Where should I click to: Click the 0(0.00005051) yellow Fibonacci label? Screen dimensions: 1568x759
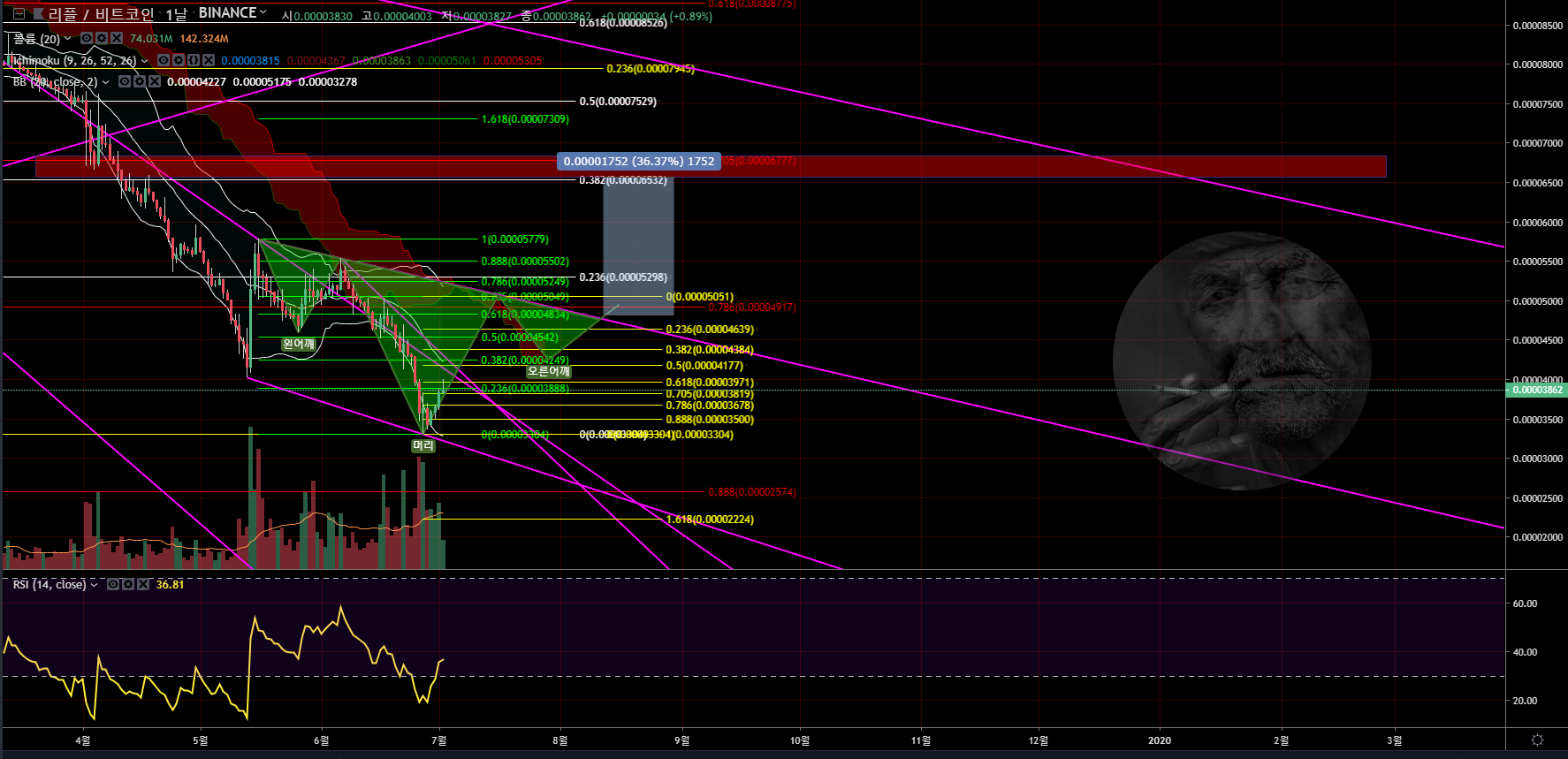(700, 297)
